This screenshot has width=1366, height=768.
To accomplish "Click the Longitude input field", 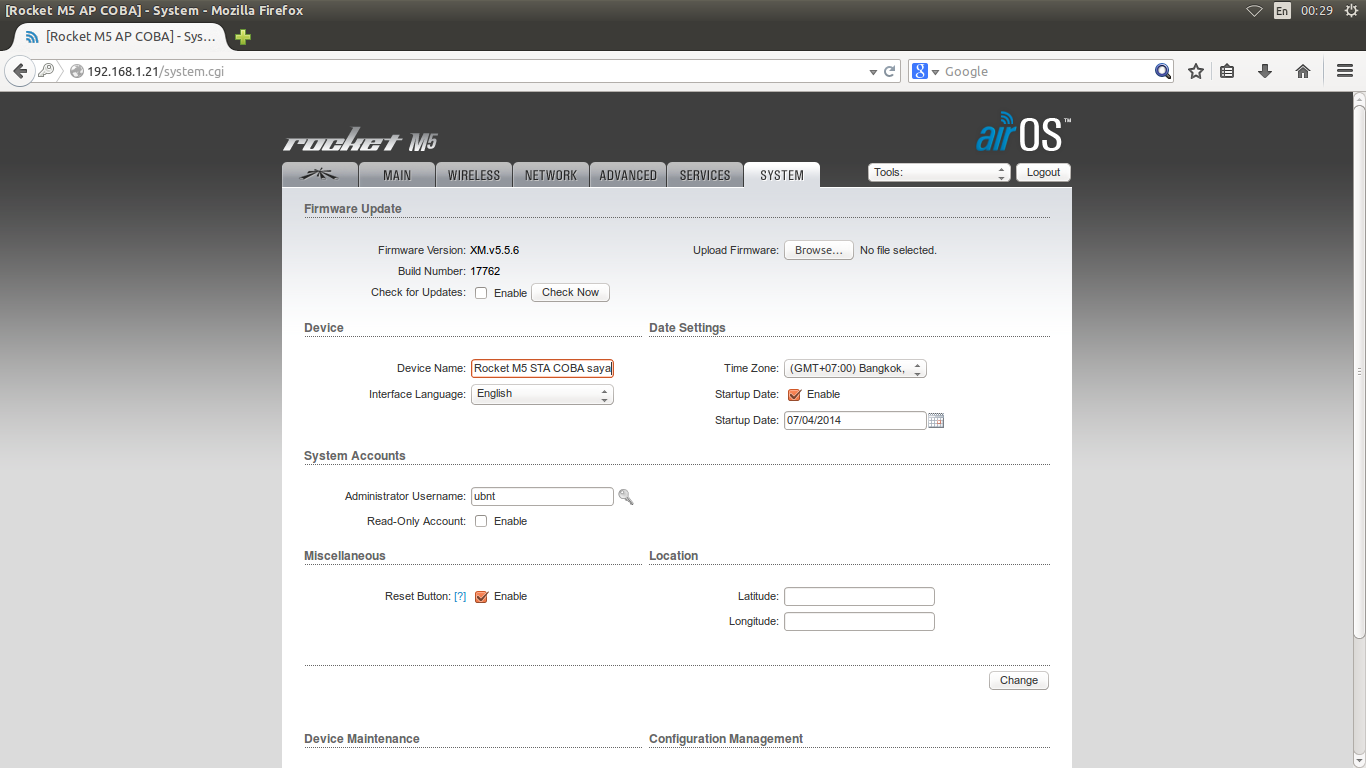I will click(859, 621).
